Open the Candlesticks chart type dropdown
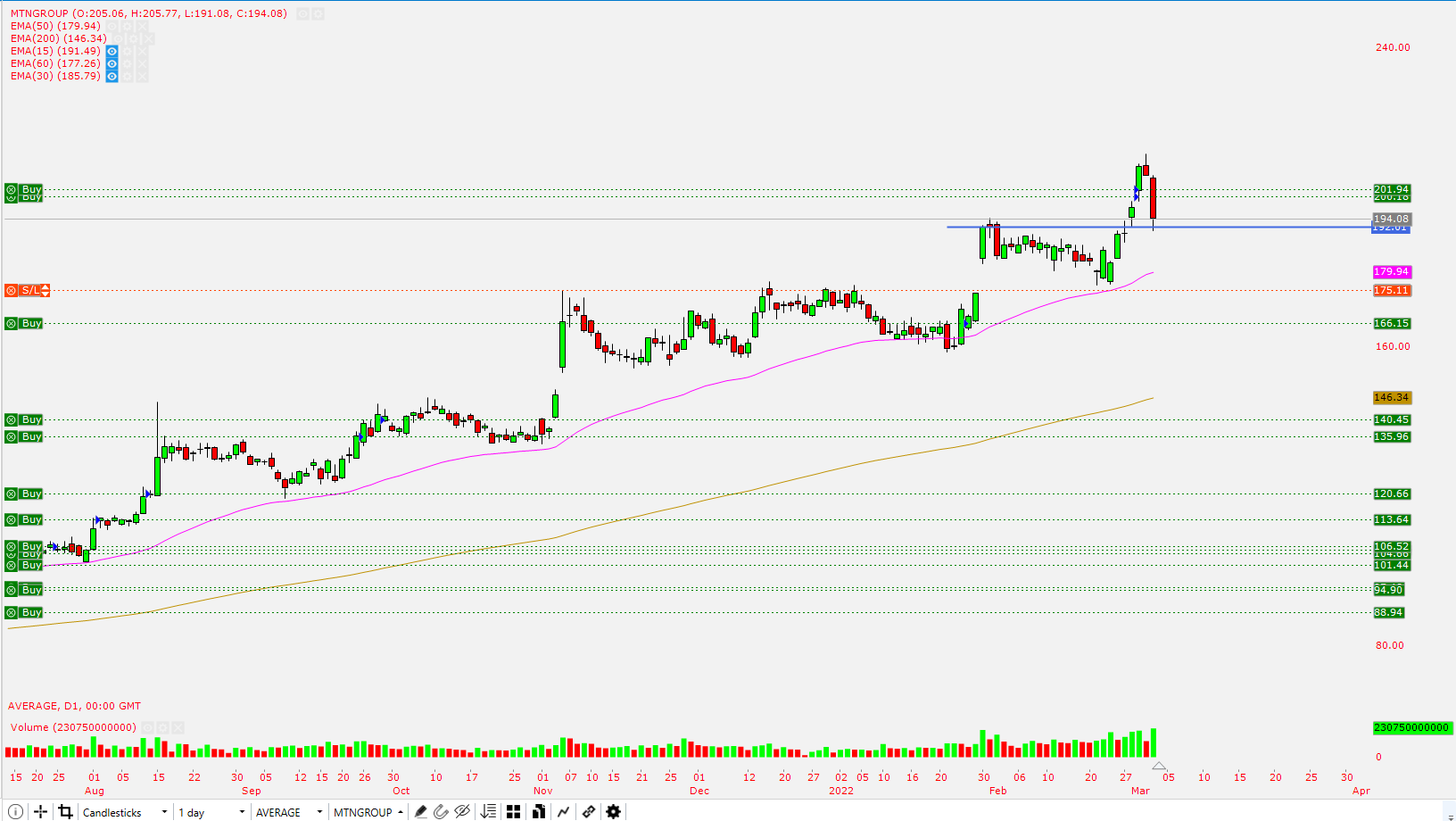The height and width of the screenshot is (821, 1456). tap(125, 812)
